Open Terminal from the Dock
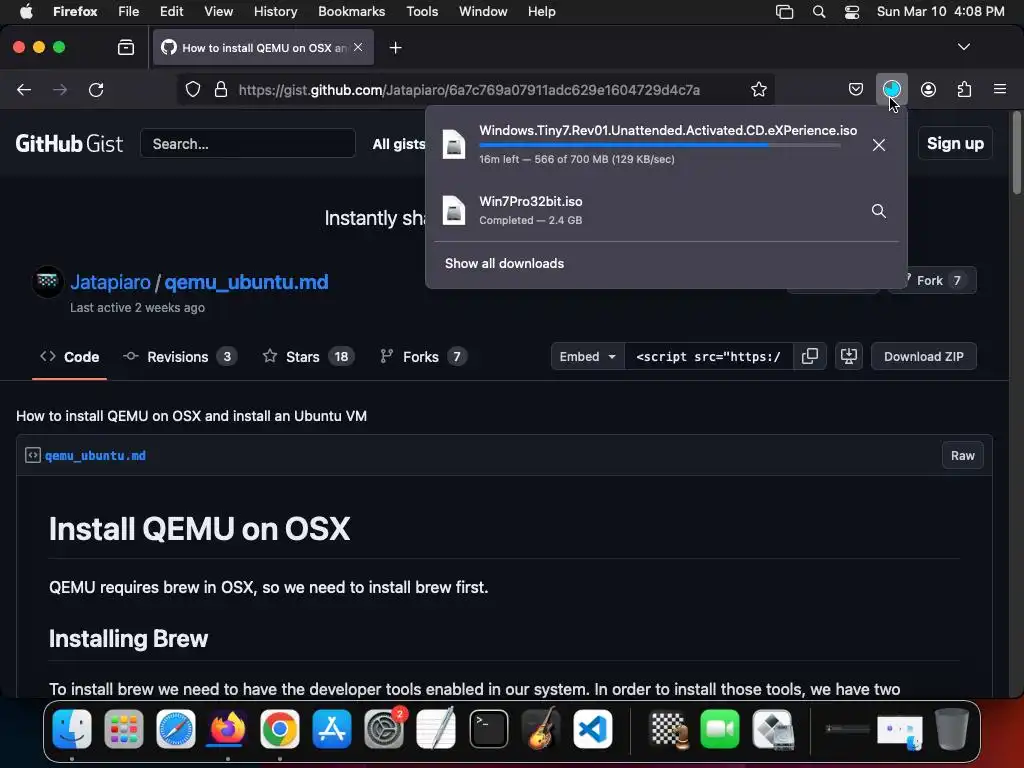The height and width of the screenshot is (768, 1024). pos(488,729)
